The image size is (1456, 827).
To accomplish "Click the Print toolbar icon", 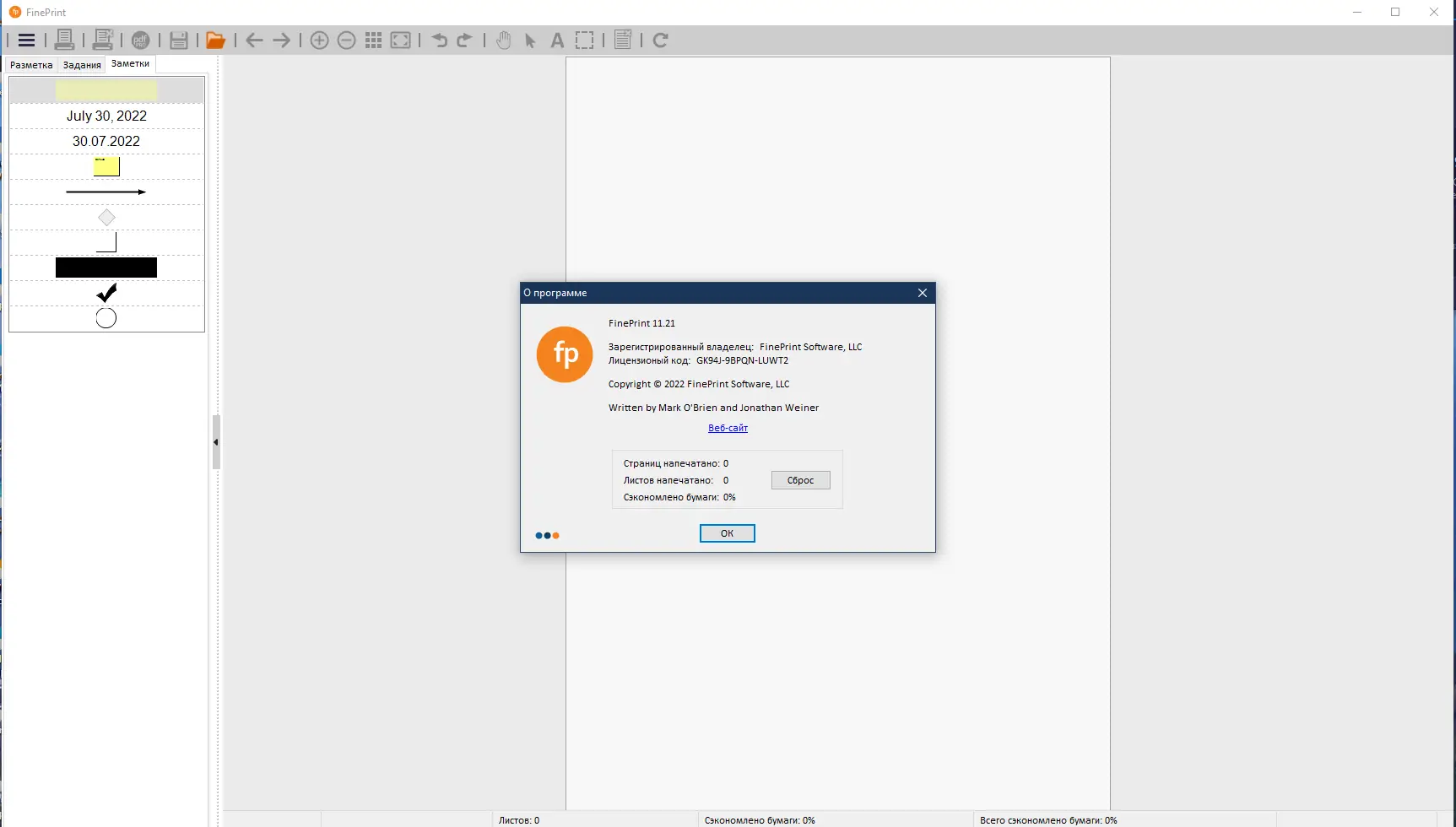I will 64,40.
